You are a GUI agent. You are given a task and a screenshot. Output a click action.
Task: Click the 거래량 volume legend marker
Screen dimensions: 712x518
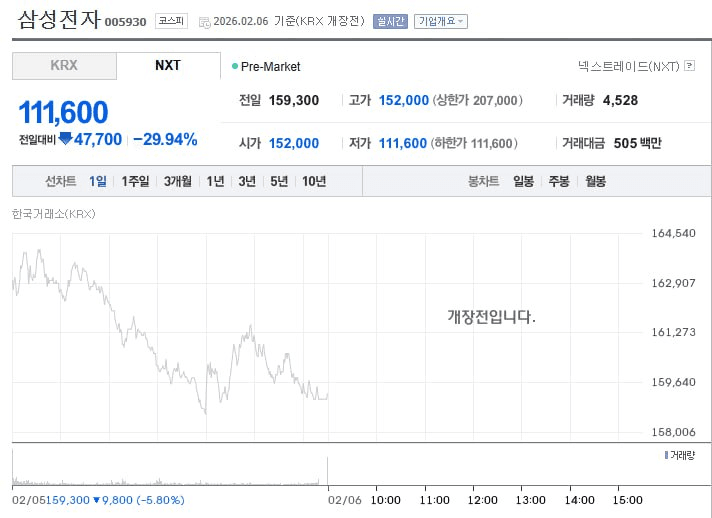[x=666, y=455]
